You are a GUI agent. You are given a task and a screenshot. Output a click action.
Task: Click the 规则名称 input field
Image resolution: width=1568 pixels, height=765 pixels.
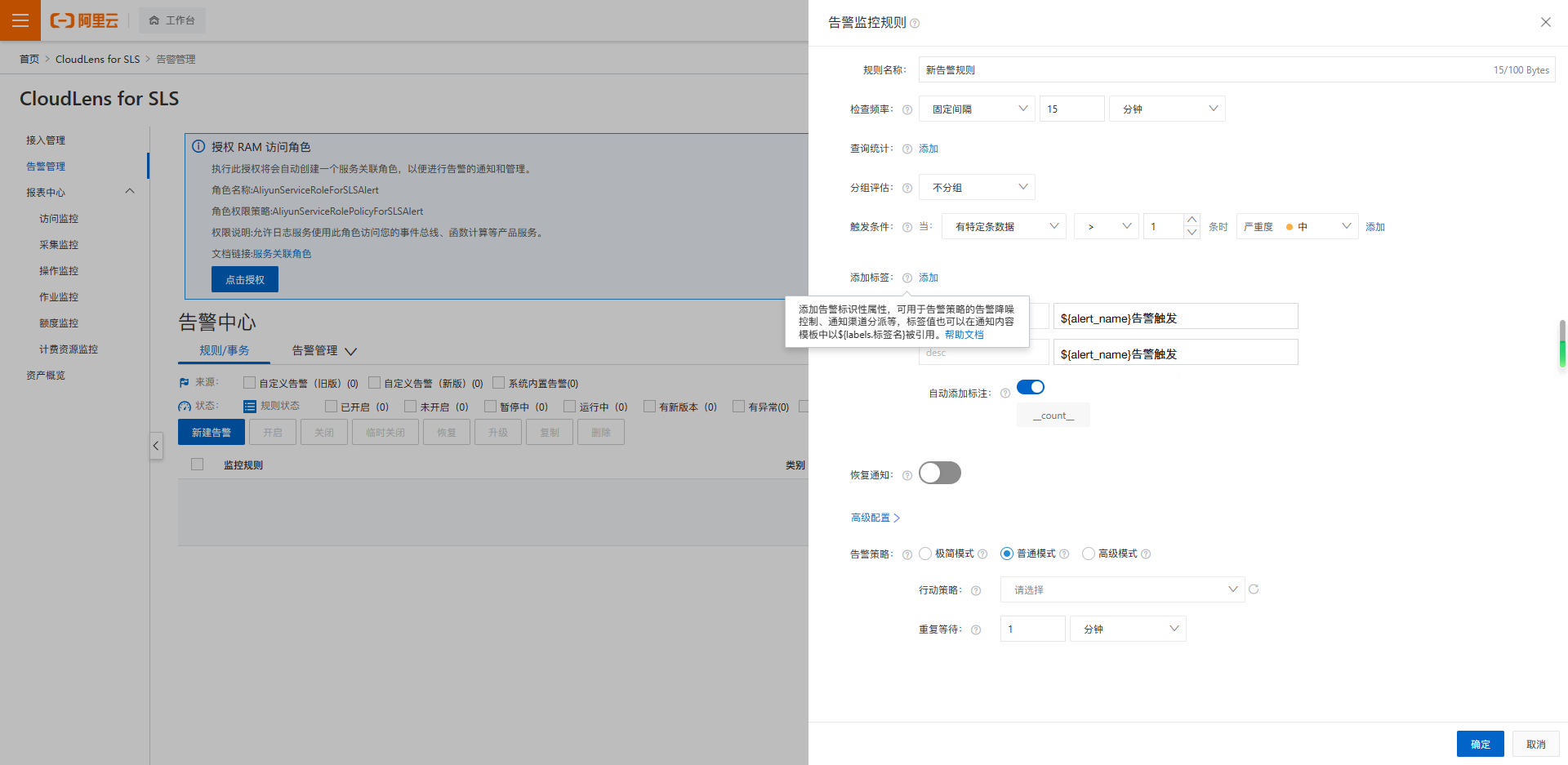[1200, 70]
